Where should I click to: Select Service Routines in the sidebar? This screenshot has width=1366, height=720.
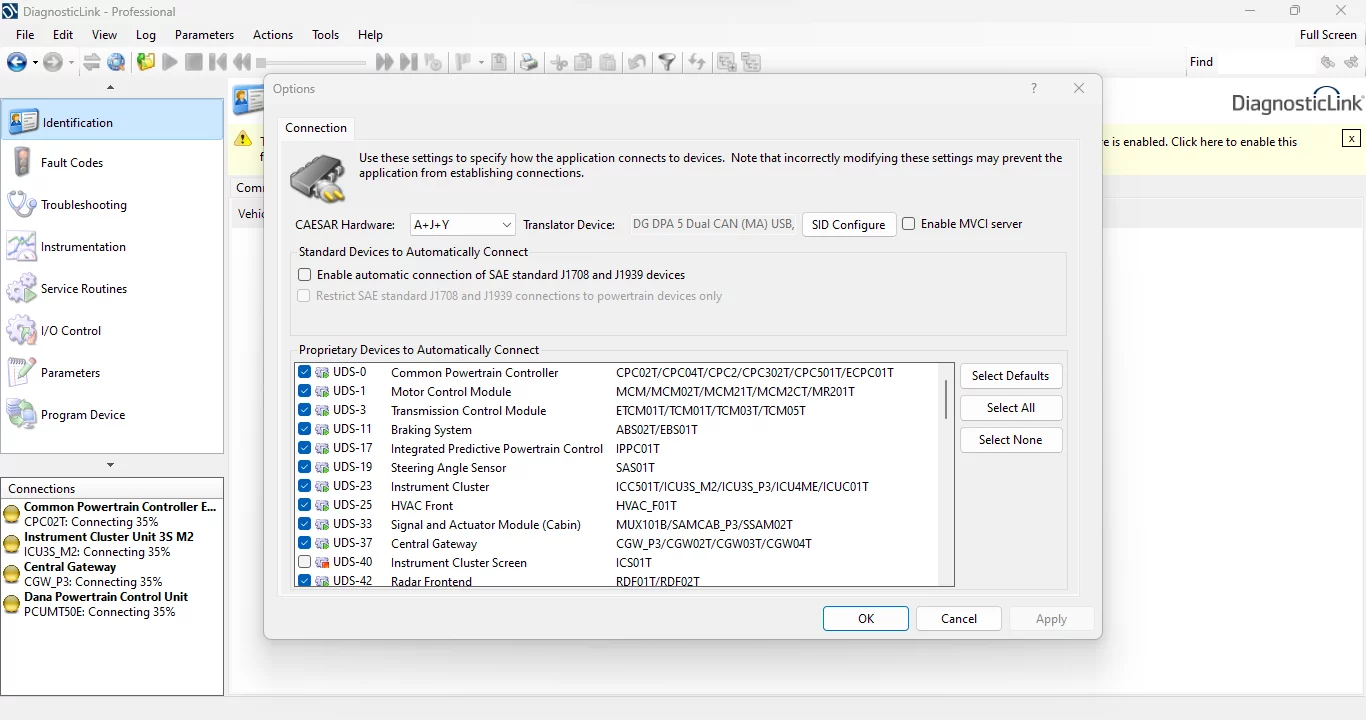pyautogui.click(x=83, y=289)
